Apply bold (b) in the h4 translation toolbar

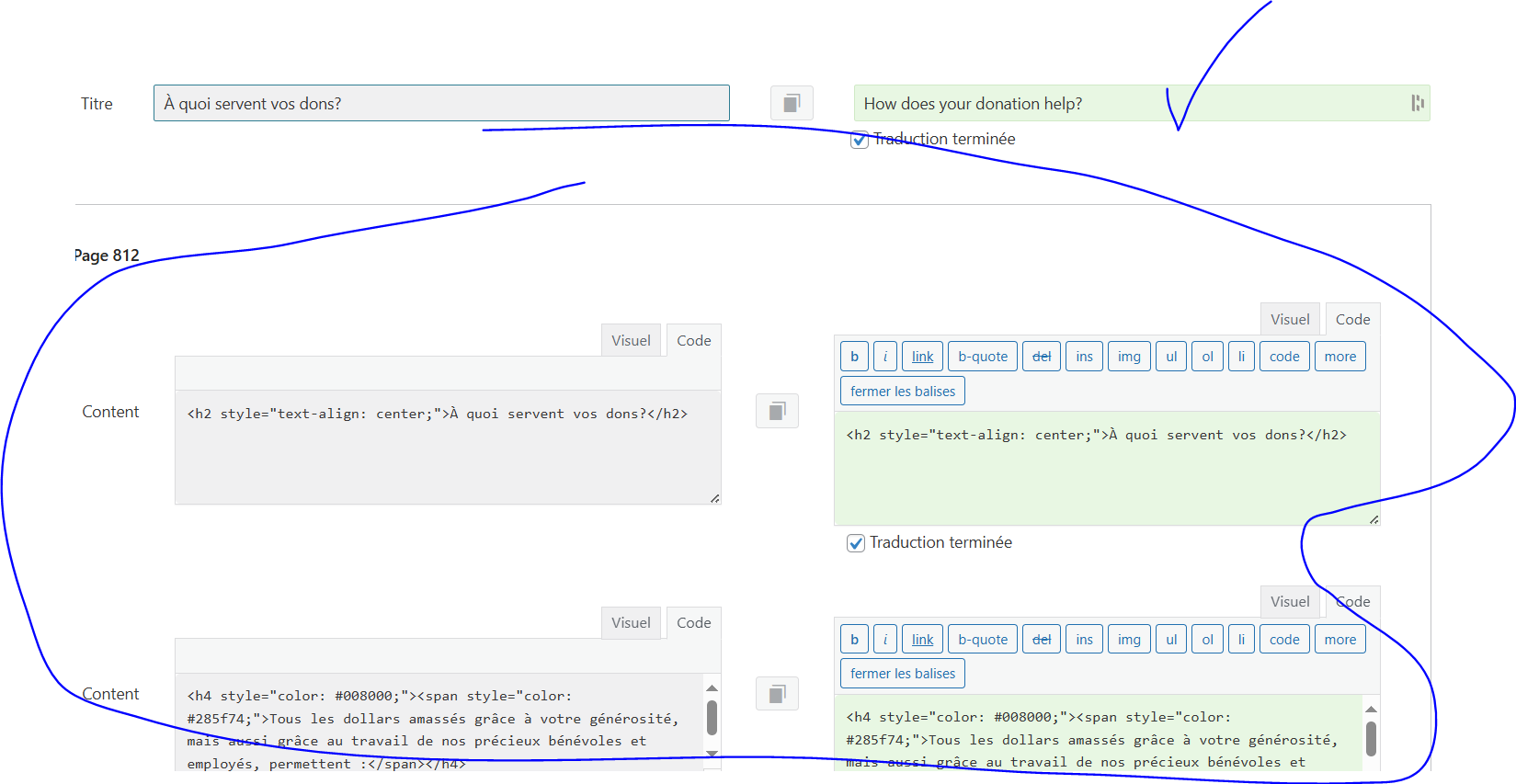click(854, 640)
